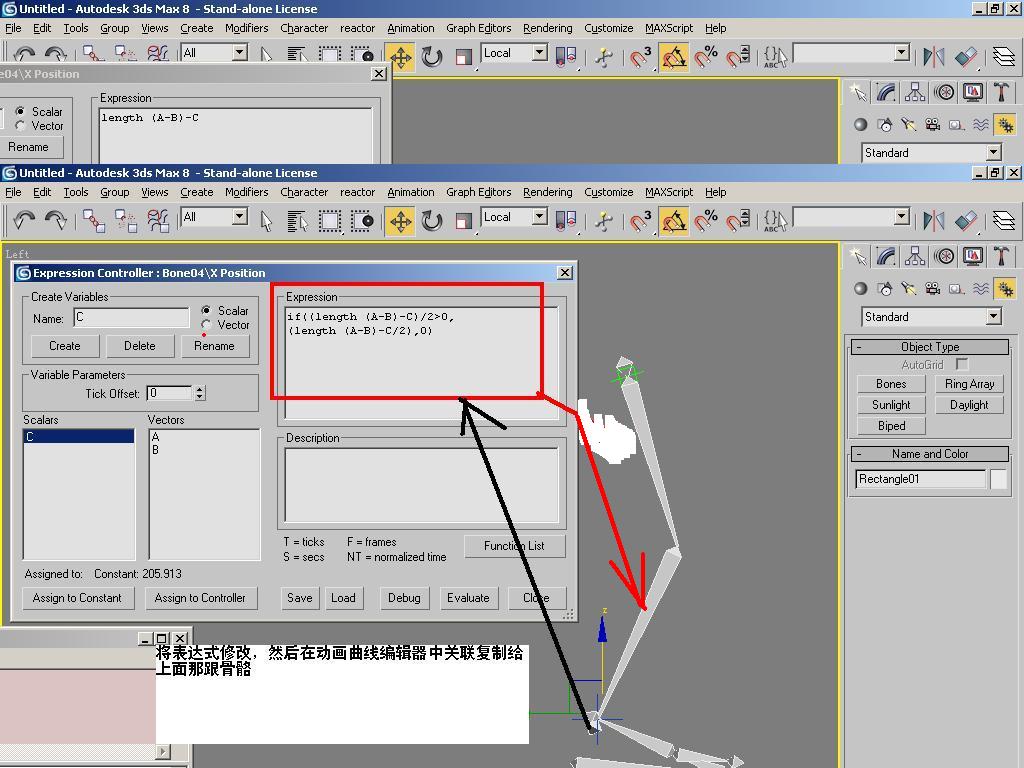Open Layer Manager in lower toolbar

pos(1004,221)
